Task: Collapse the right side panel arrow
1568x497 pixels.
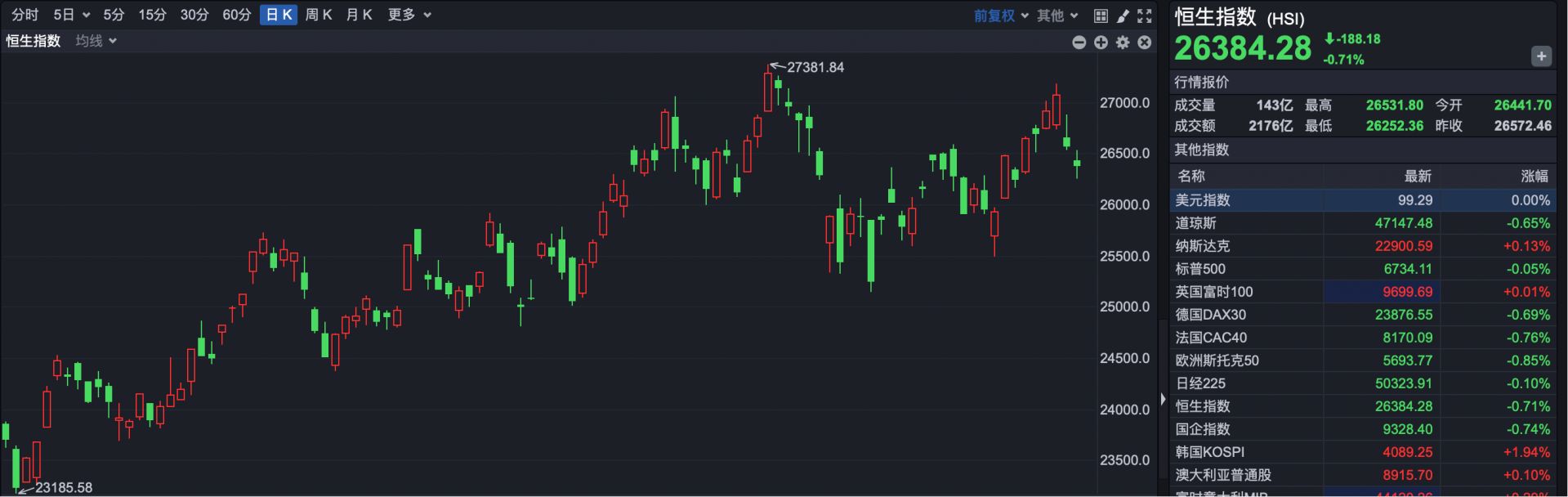Action: [1163, 400]
